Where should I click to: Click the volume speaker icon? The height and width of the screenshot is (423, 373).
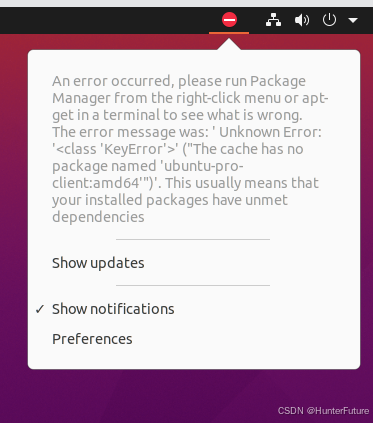tap(302, 20)
